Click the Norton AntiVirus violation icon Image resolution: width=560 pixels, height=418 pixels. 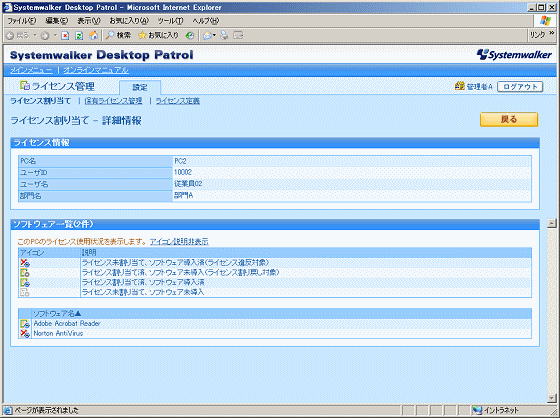(x=25, y=334)
